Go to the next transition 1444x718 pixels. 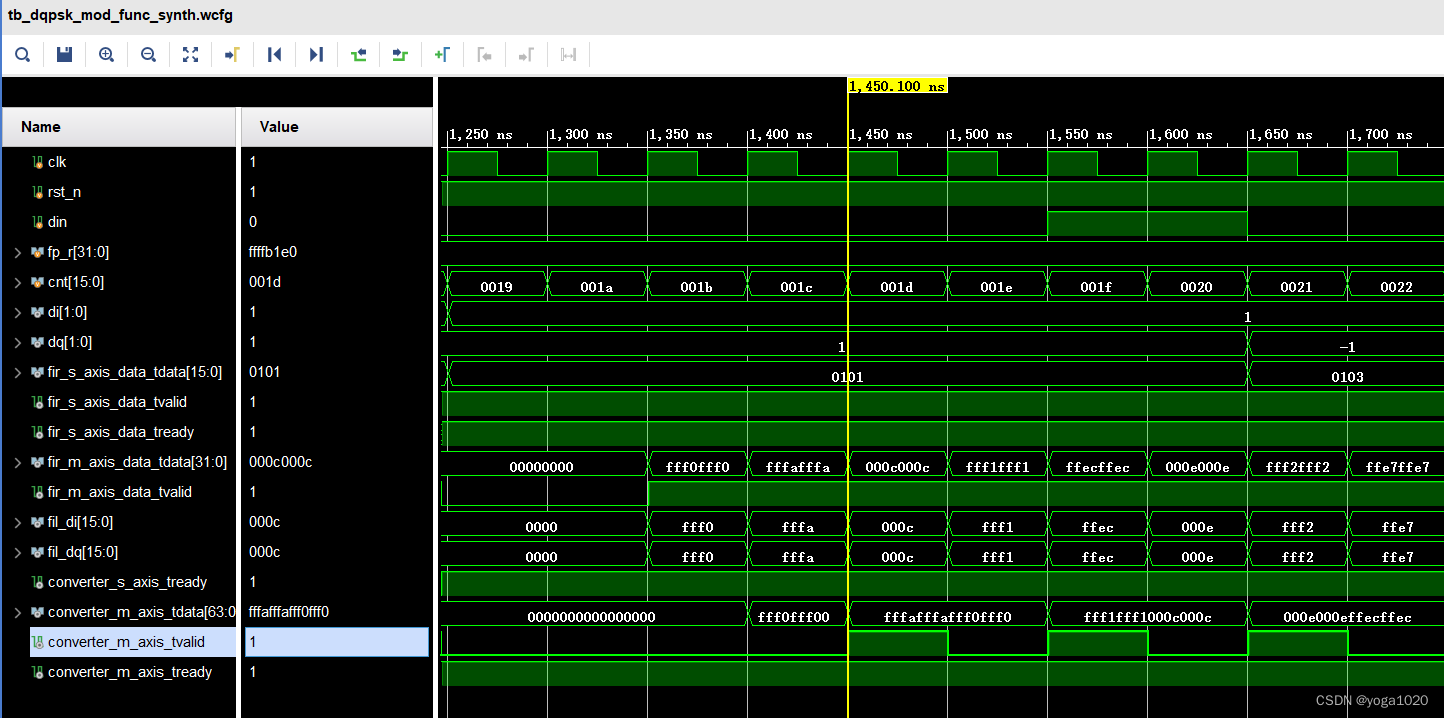(400, 55)
